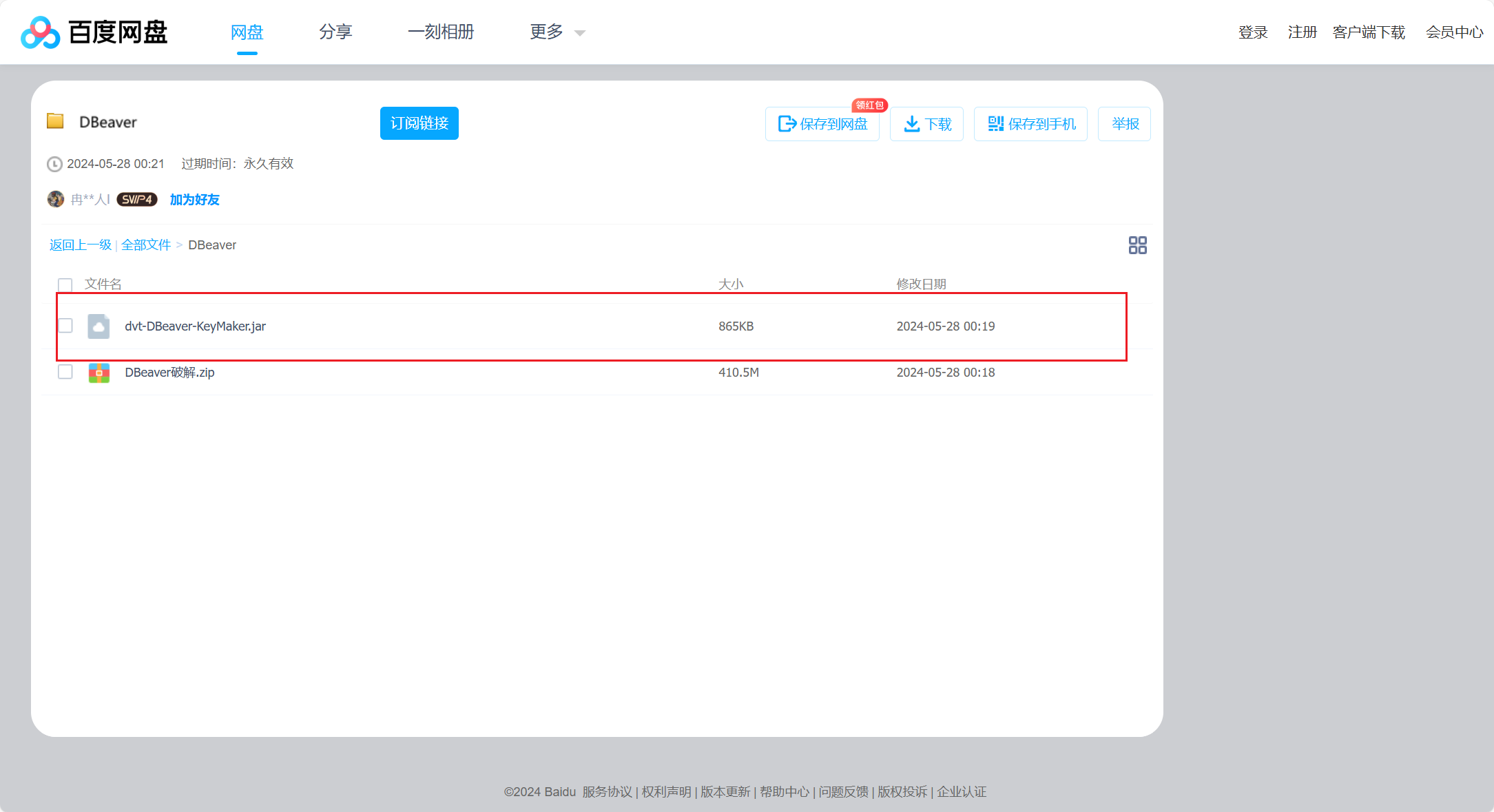Click the clock icon beside the share date

coord(55,164)
